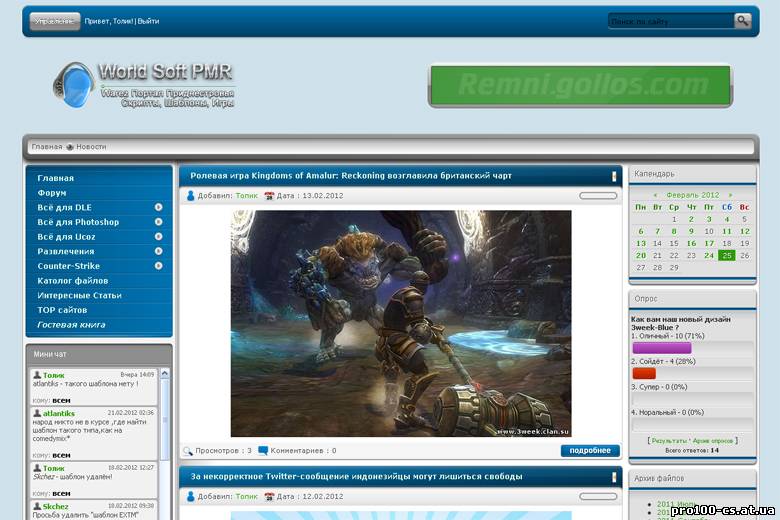Expand the Всё для DLE submenu
The height and width of the screenshot is (520, 780).
158,207
